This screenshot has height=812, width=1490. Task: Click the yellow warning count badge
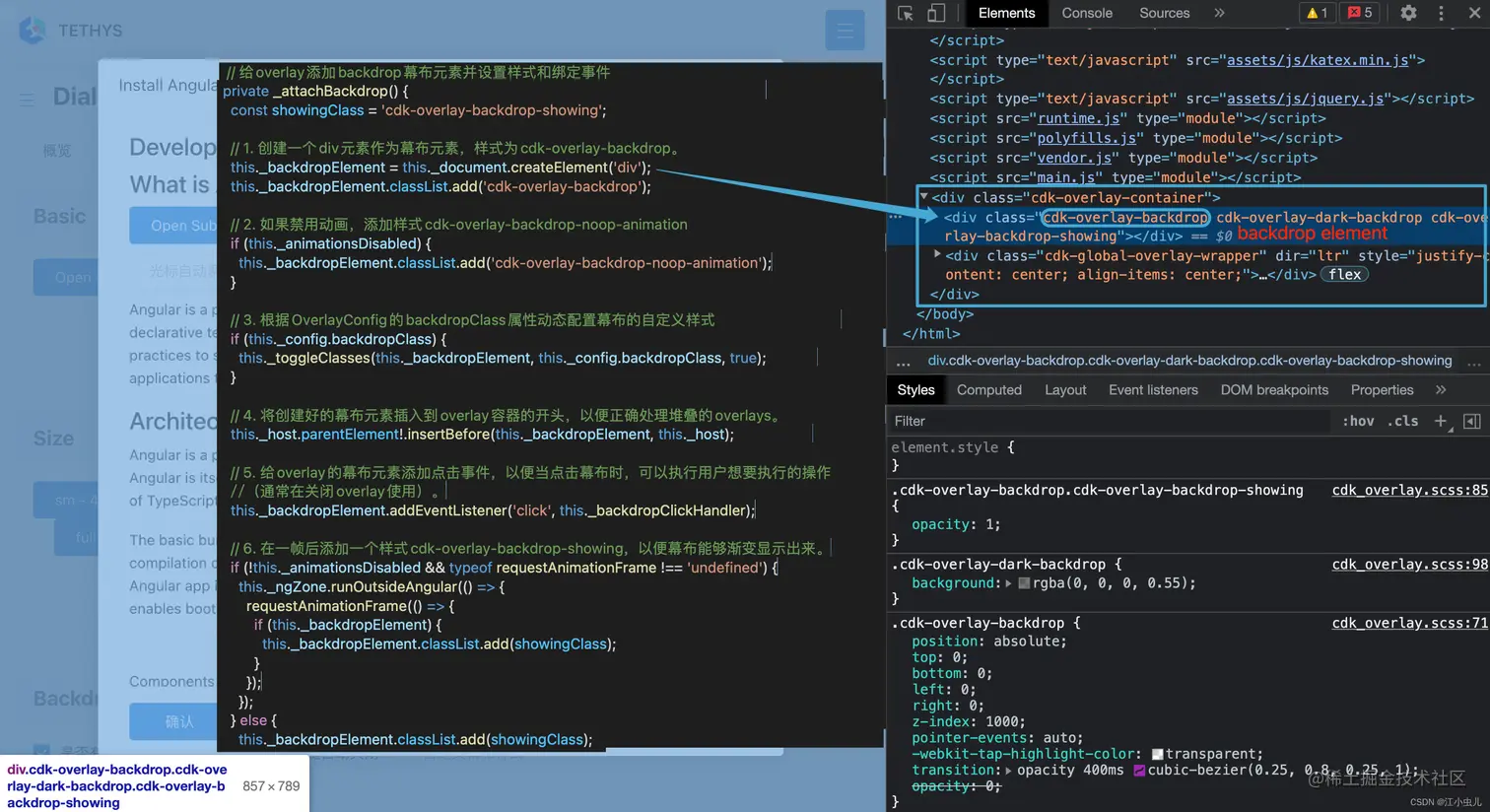pyautogui.click(x=1316, y=13)
